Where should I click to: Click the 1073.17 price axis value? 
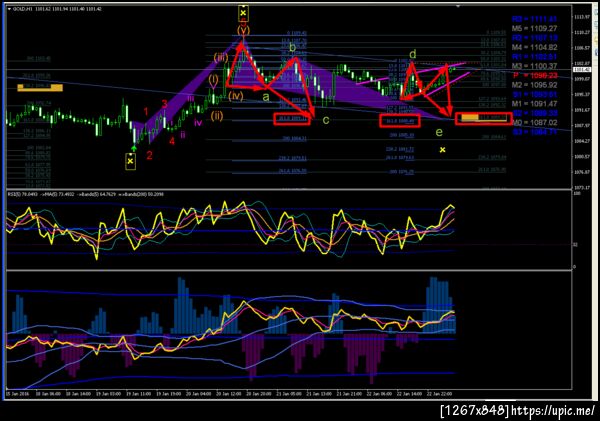pyautogui.click(x=581, y=188)
